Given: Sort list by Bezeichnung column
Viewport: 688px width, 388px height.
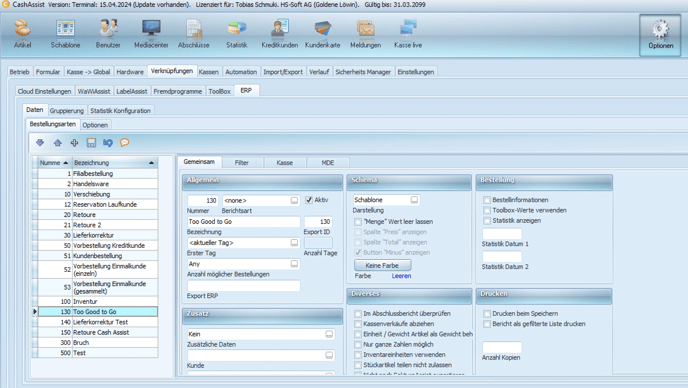Looking at the screenshot, I should point(114,162).
